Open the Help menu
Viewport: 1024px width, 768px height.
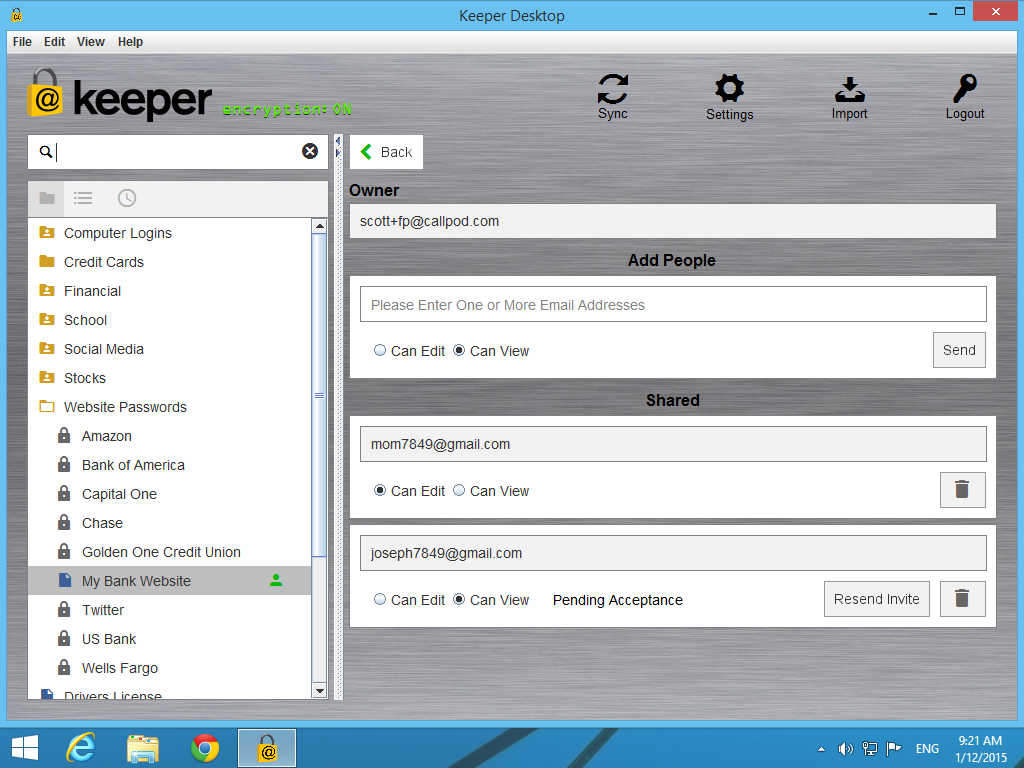tap(130, 42)
